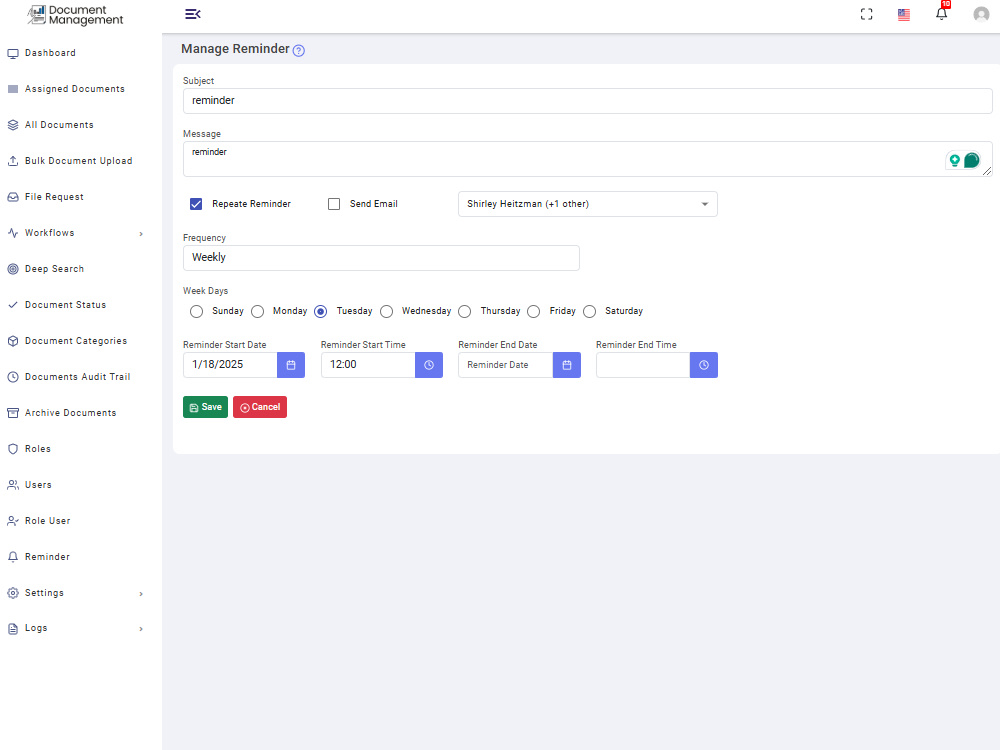Go to Document Status page
The height and width of the screenshot is (750, 1000).
tap(65, 305)
